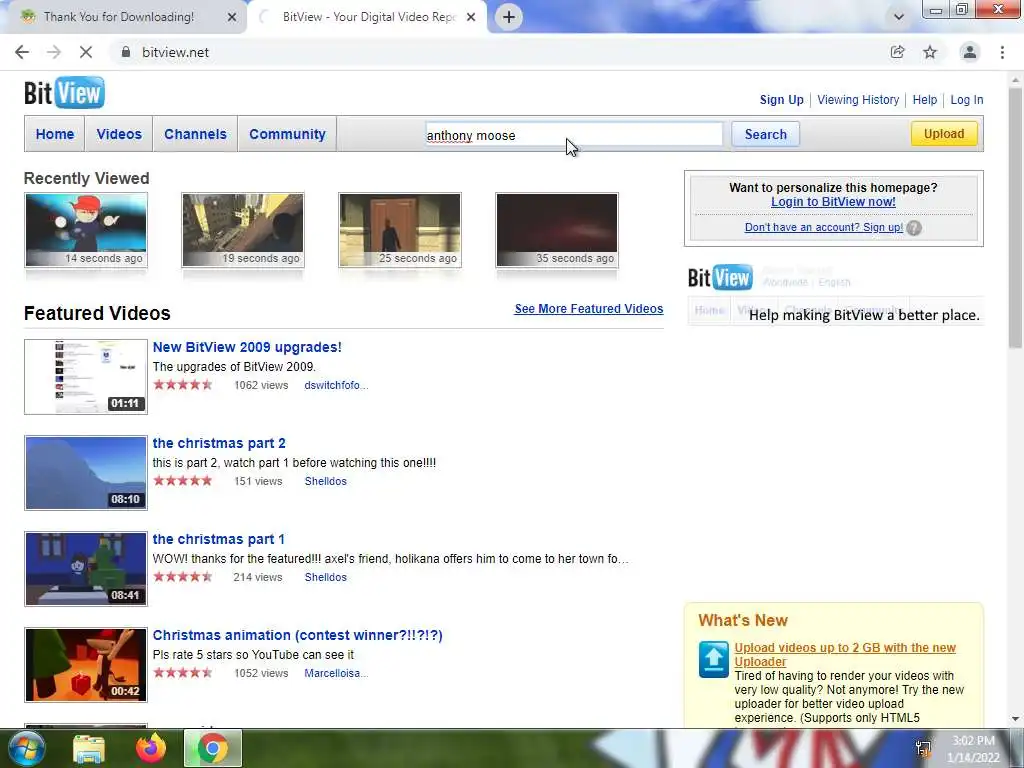Open recently viewed thumbnail 25 seconds ago

tap(400, 230)
